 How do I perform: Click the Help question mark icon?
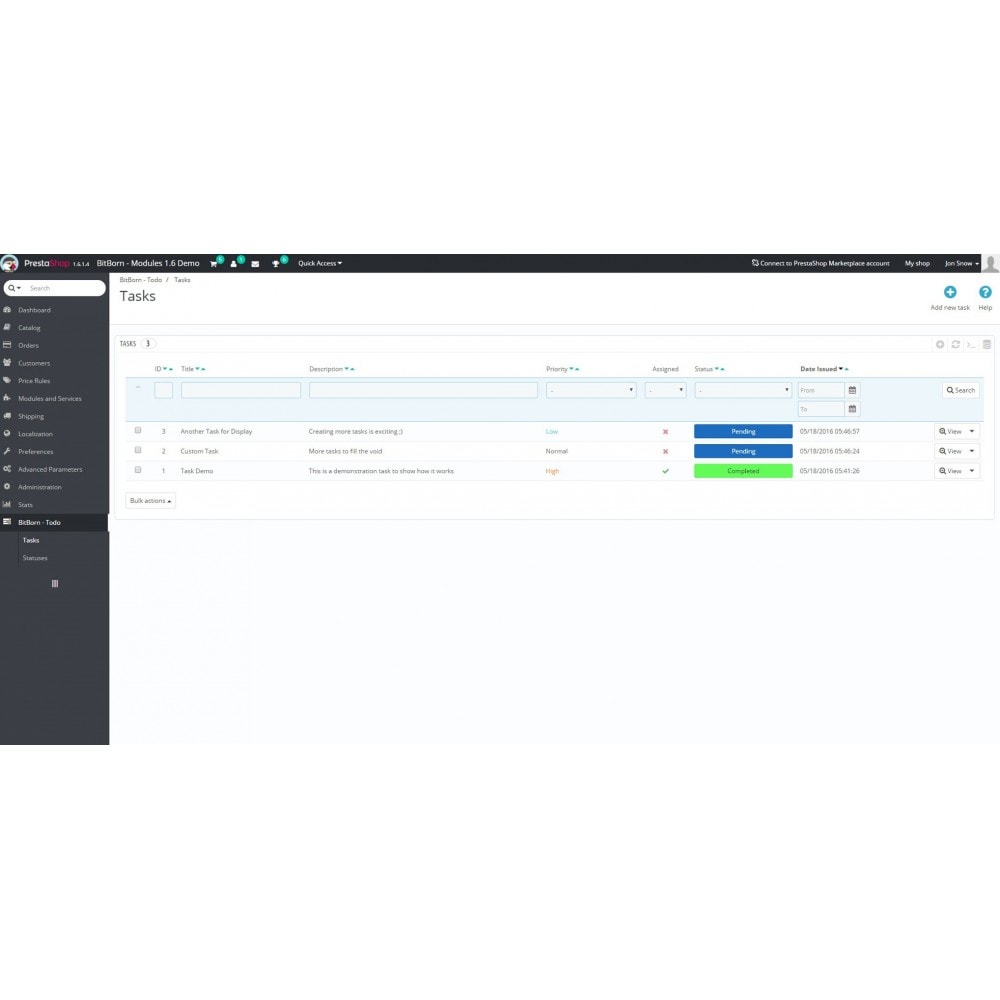click(985, 292)
